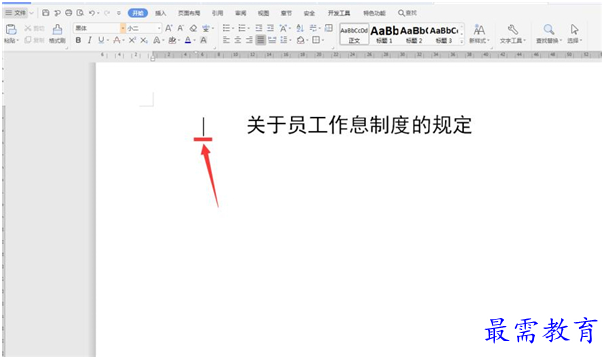Switch to the 插入 tab
This screenshot has width=606, height=362.
[x=161, y=13]
